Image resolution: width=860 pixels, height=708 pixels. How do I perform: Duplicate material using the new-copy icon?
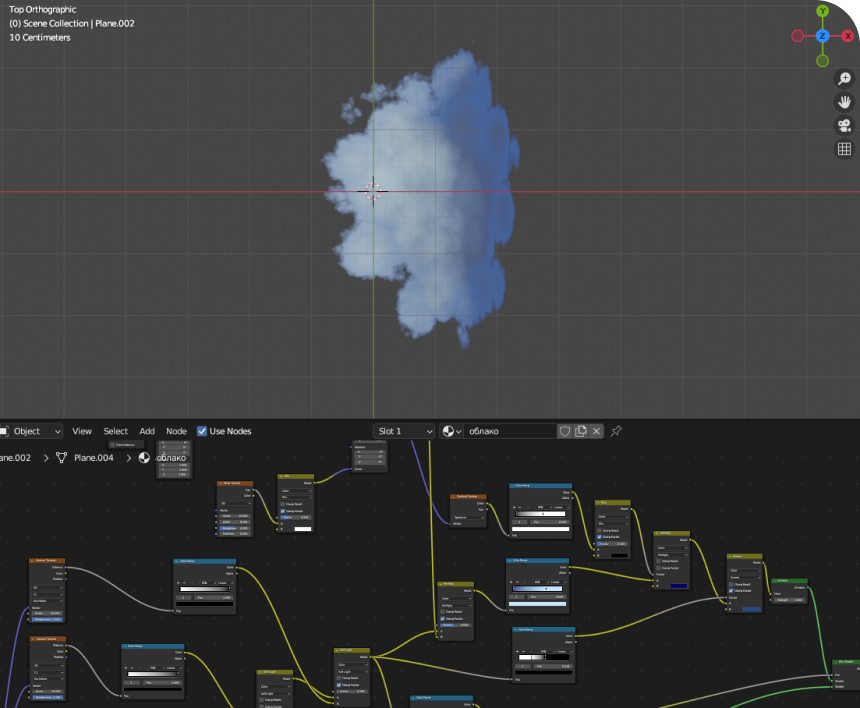click(x=581, y=431)
